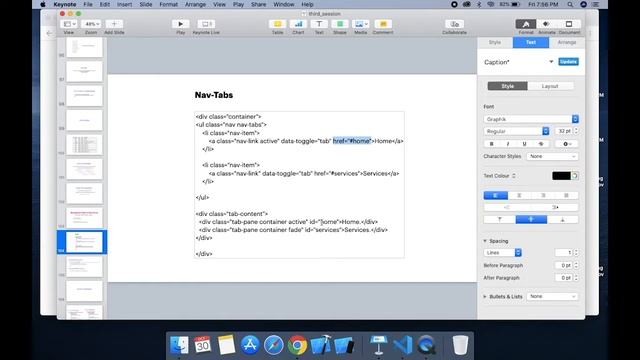The height and width of the screenshot is (360, 640).
Task: Open the Arrange menu
Action: [x=195, y=4]
